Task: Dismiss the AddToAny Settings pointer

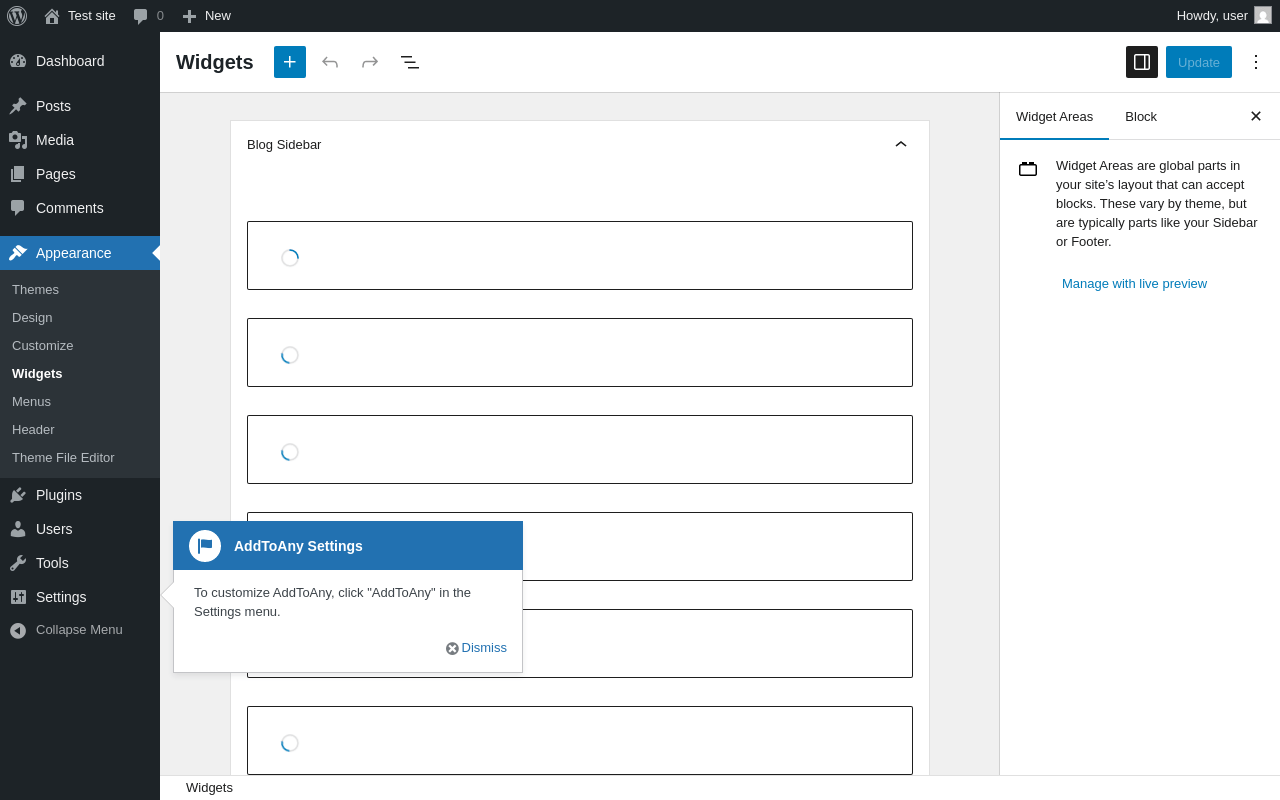Action: pyautogui.click(x=477, y=648)
